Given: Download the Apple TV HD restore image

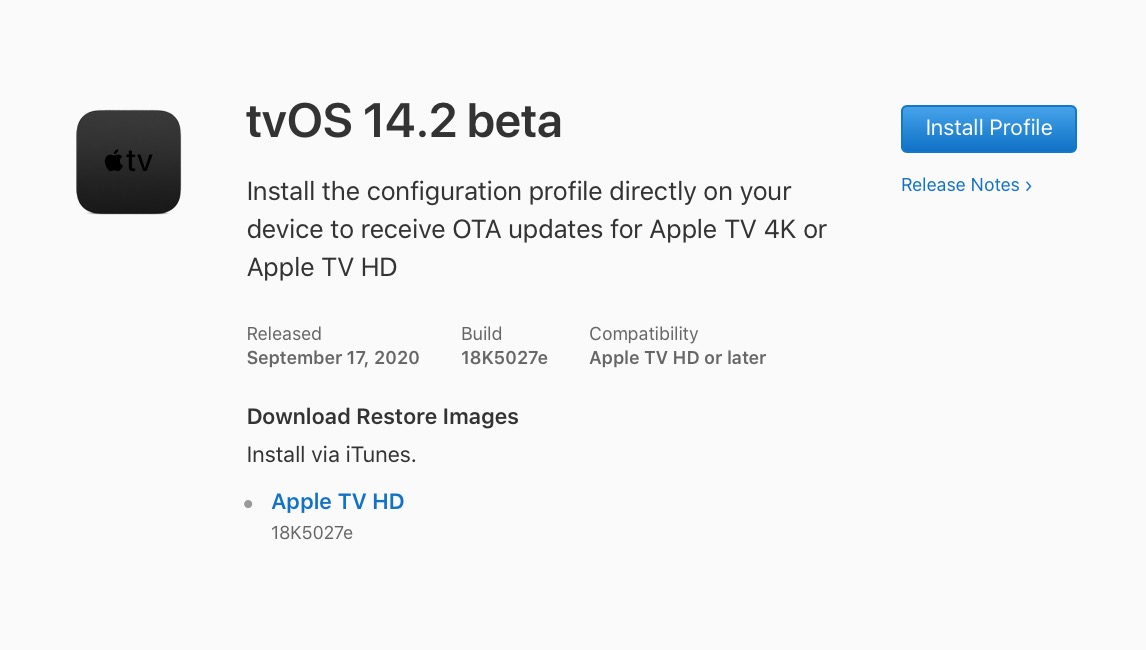Looking at the screenshot, I should click(337, 501).
